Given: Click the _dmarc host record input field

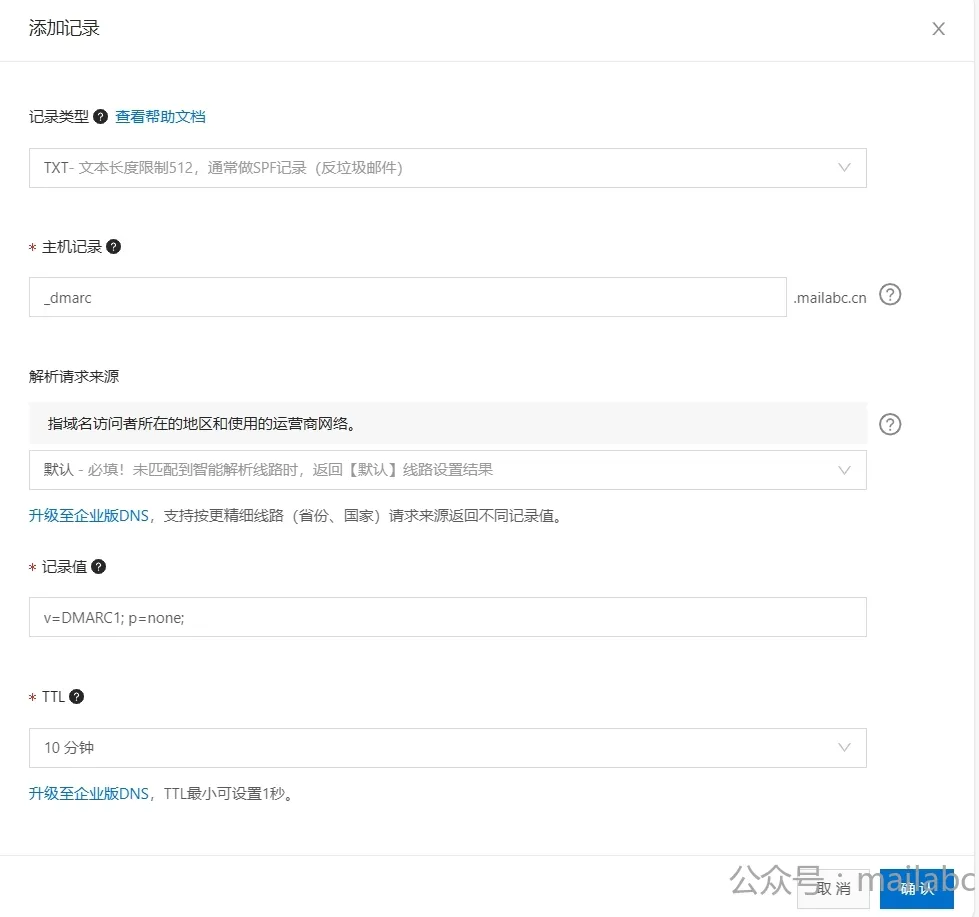Looking at the screenshot, I should pyautogui.click(x=408, y=297).
